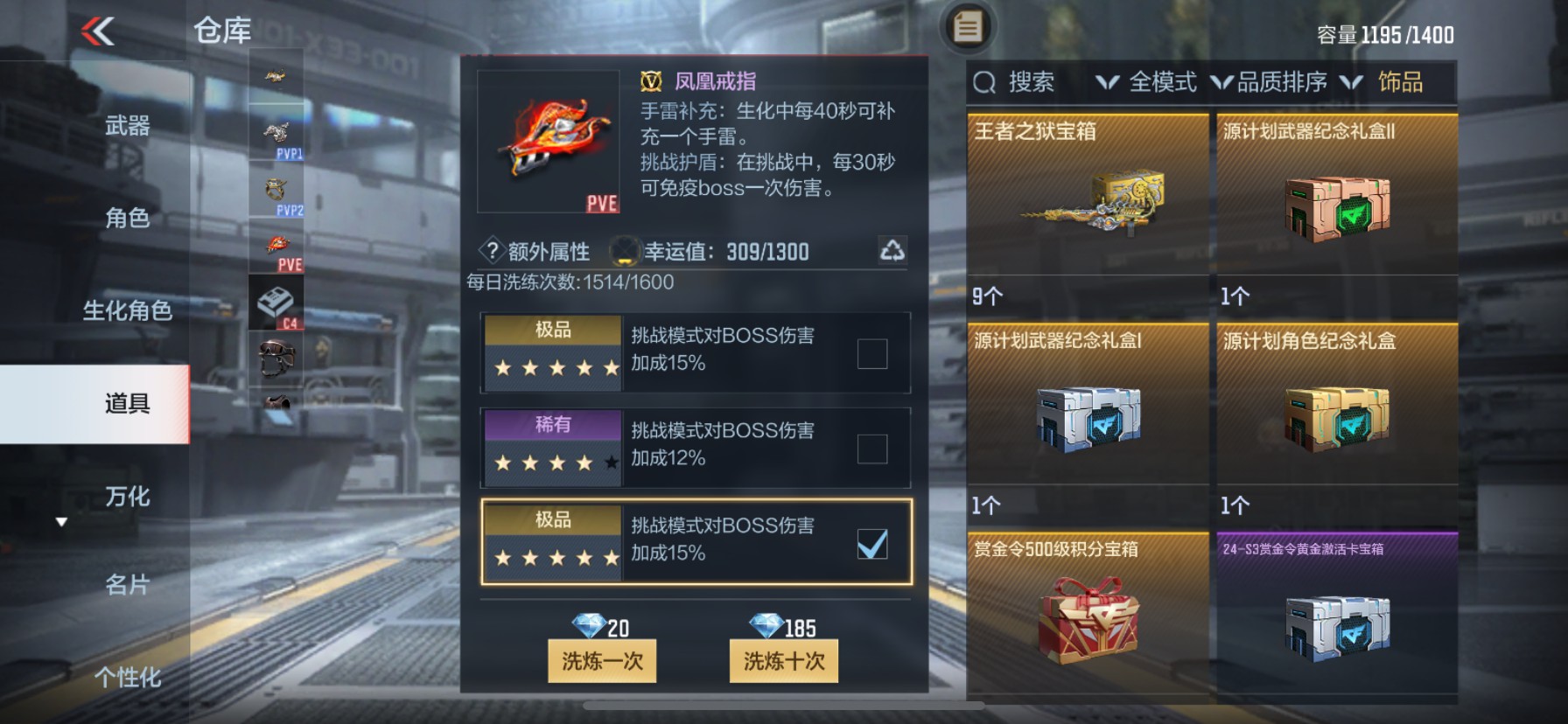Viewport: 1568px width, 724px height.
Task: Switch to the 生化角色 tab
Action: coord(128,310)
